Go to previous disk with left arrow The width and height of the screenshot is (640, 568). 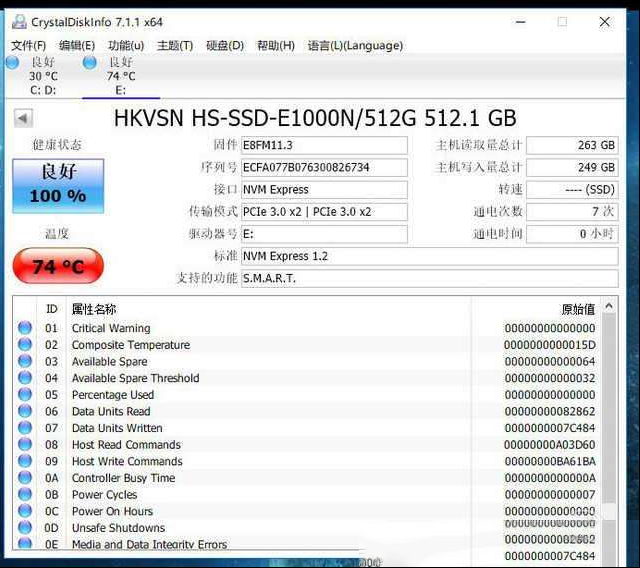23,119
